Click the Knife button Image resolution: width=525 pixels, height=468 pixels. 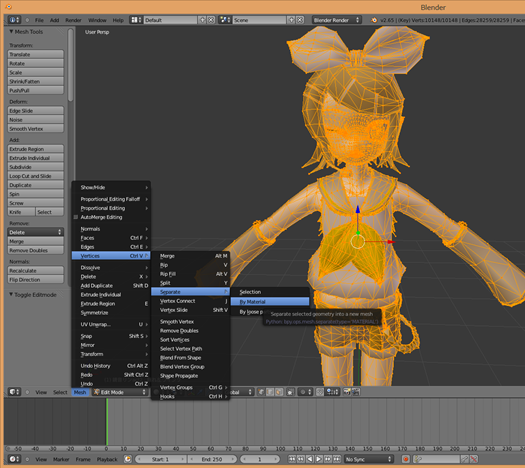click(x=21, y=212)
